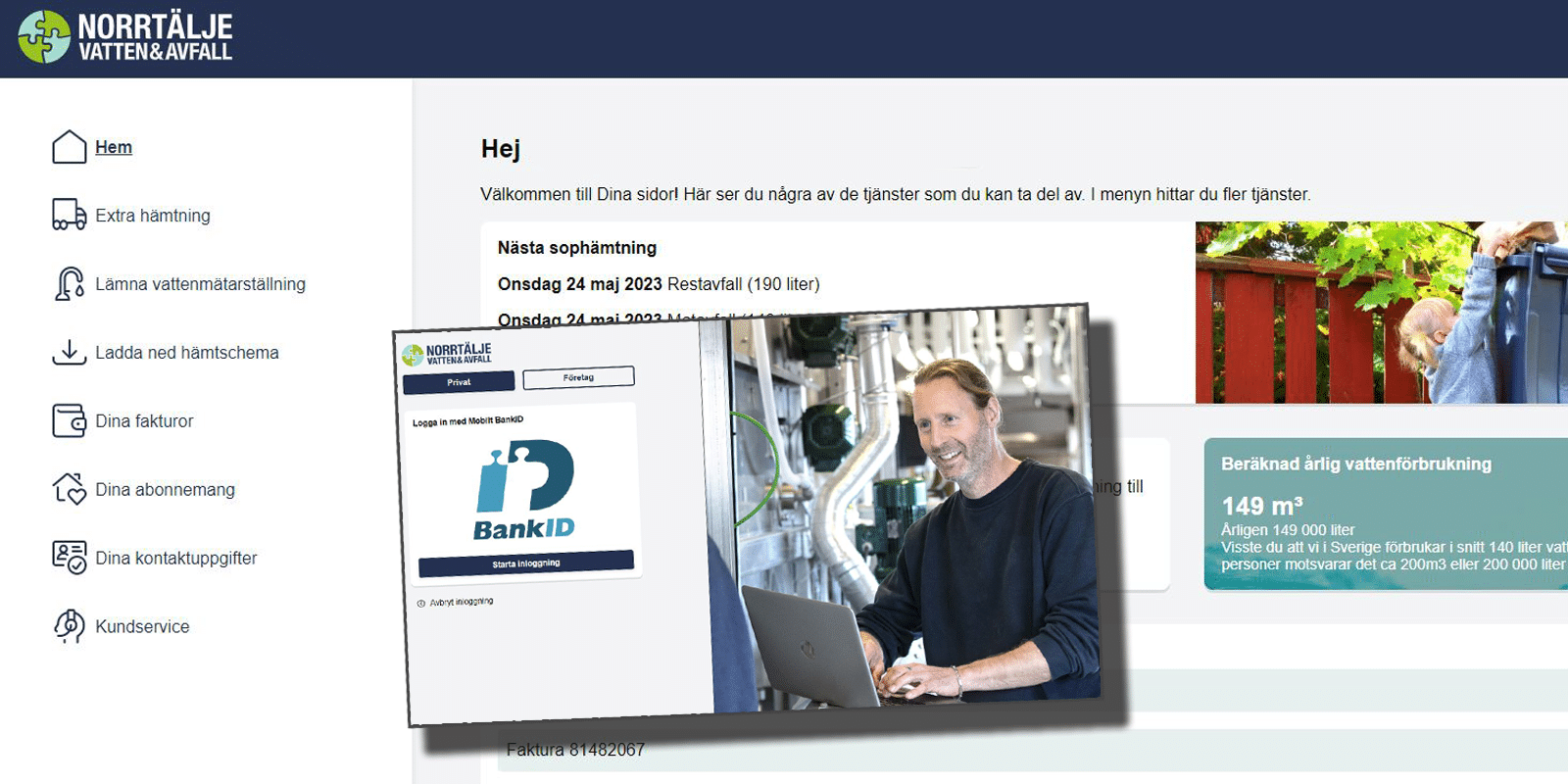
Task: Click the 149 m³ consumption value
Action: [1262, 506]
